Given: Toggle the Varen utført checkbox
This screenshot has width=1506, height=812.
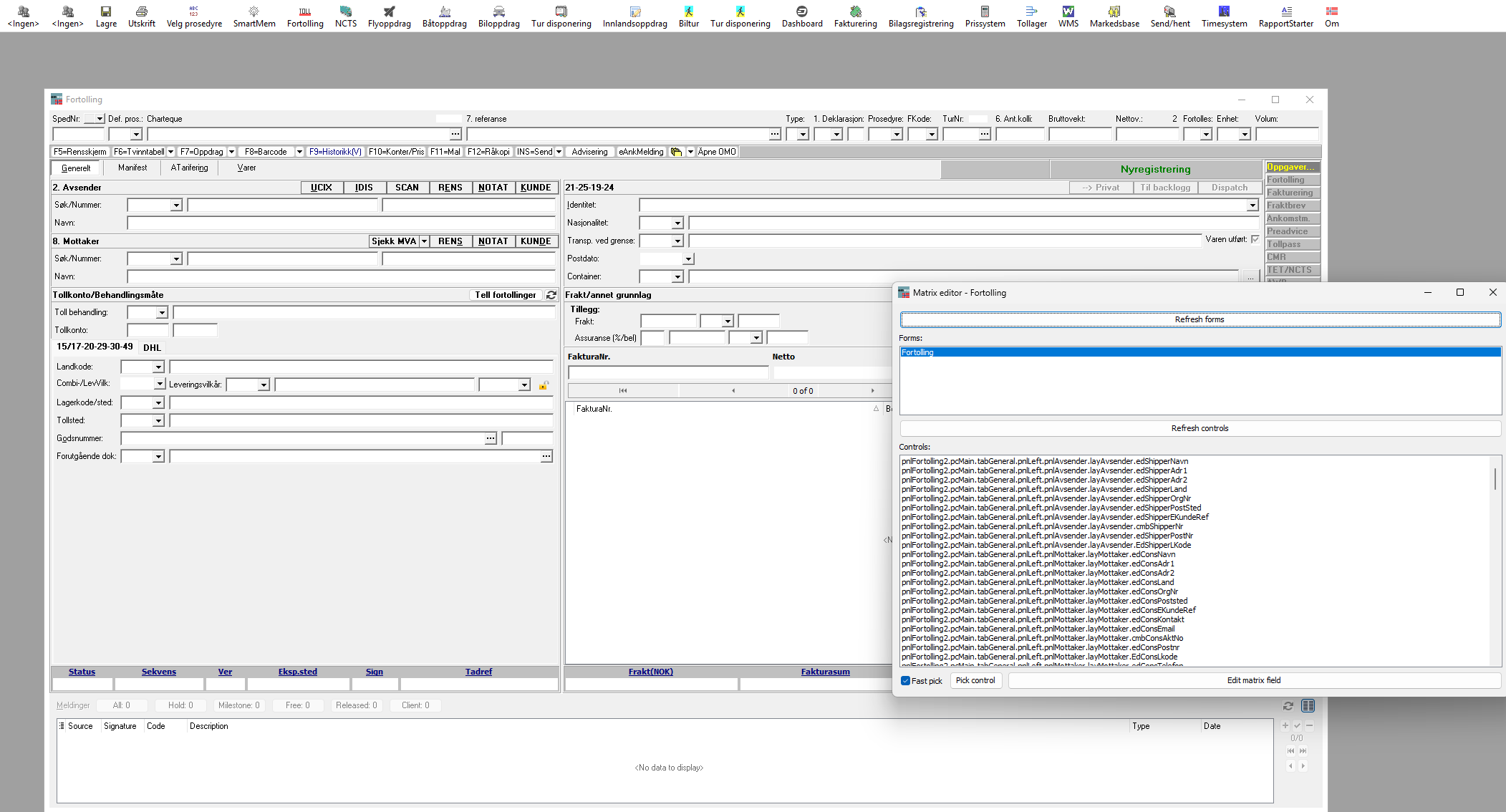Looking at the screenshot, I should [1255, 239].
